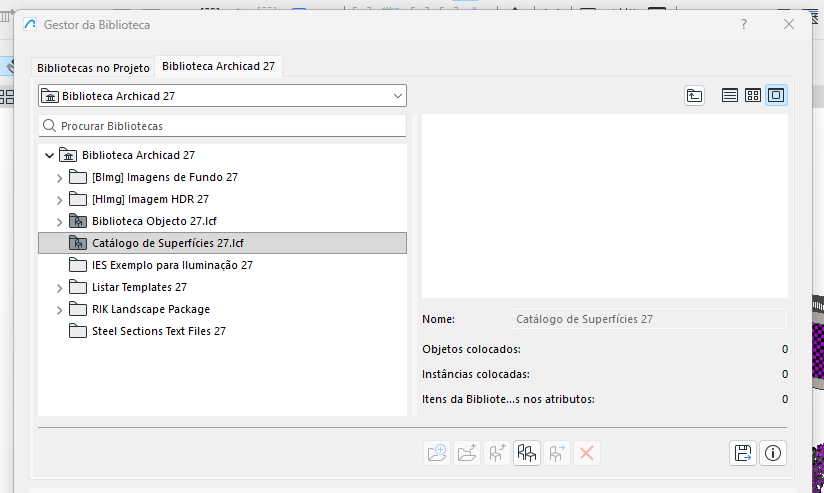
Task: Switch to Bibliotecas no Projeto tab
Action: click(93, 68)
